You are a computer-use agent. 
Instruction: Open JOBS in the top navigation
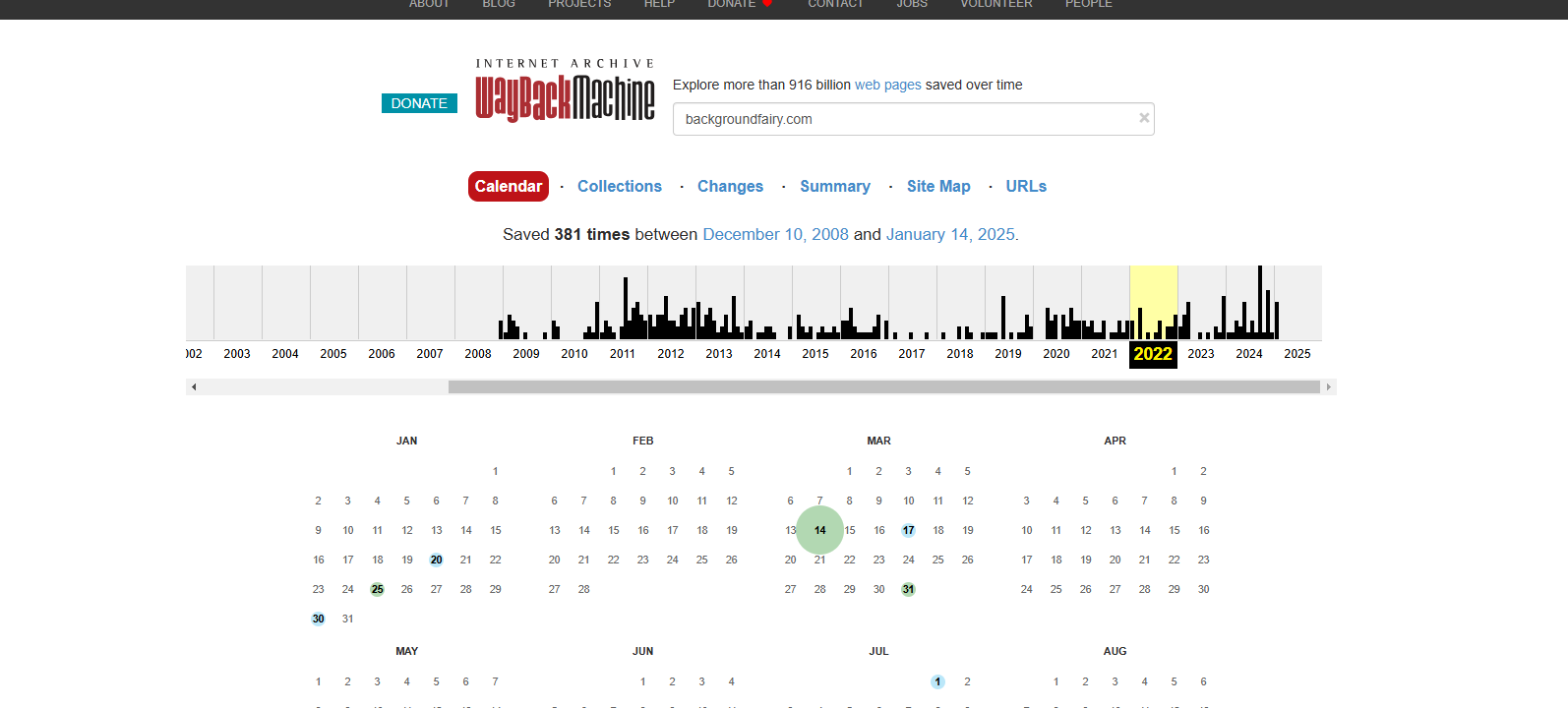912,4
